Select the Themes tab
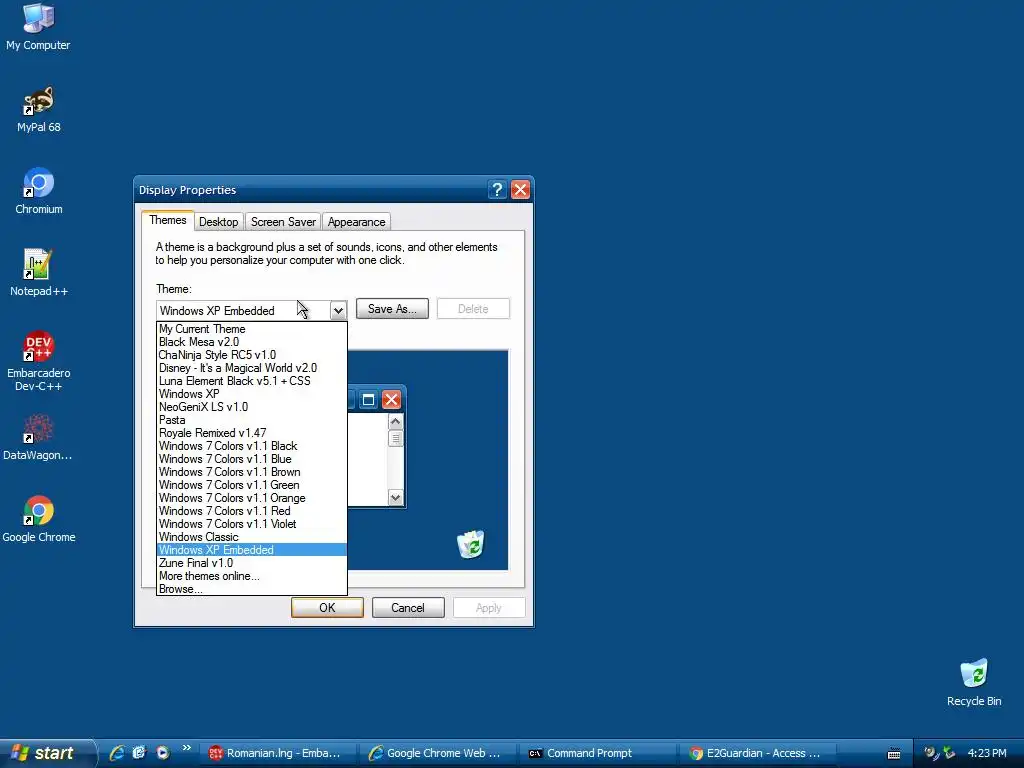 coord(168,220)
